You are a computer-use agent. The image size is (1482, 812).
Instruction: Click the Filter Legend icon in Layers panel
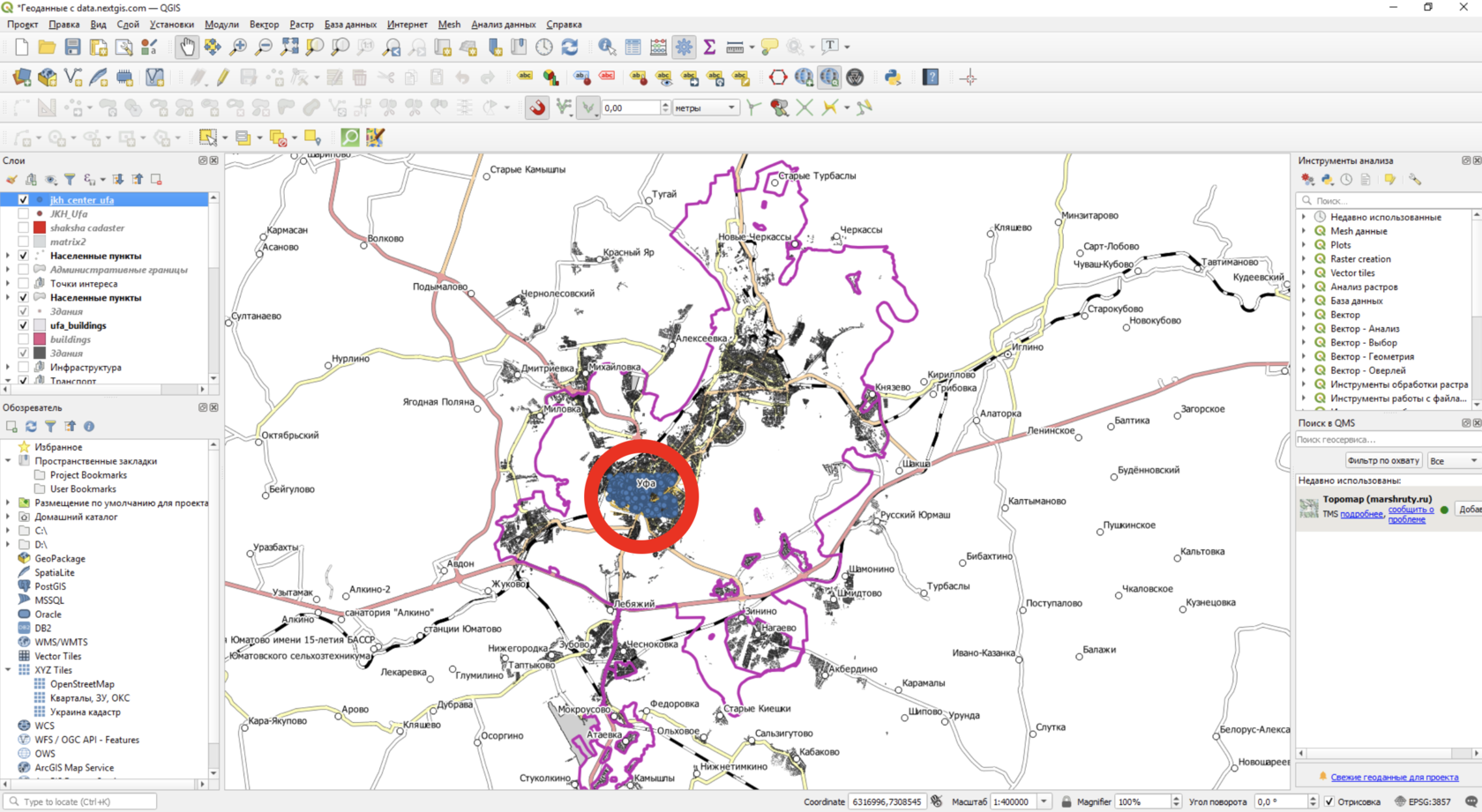pos(70,179)
